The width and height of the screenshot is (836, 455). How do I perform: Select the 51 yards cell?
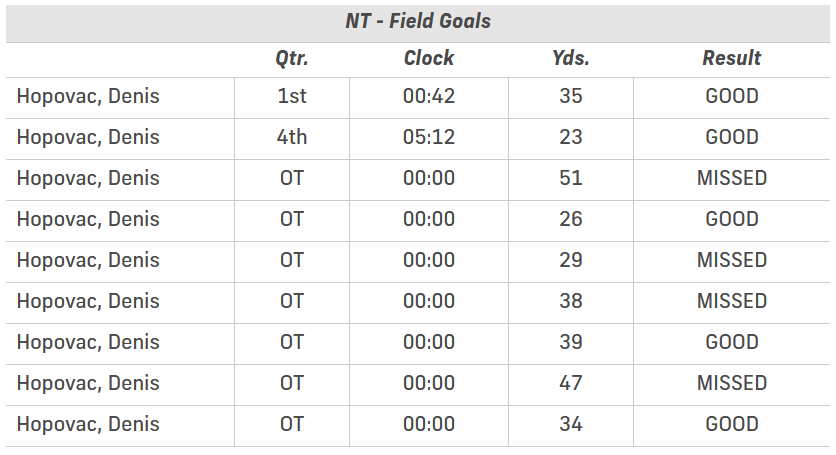(571, 179)
